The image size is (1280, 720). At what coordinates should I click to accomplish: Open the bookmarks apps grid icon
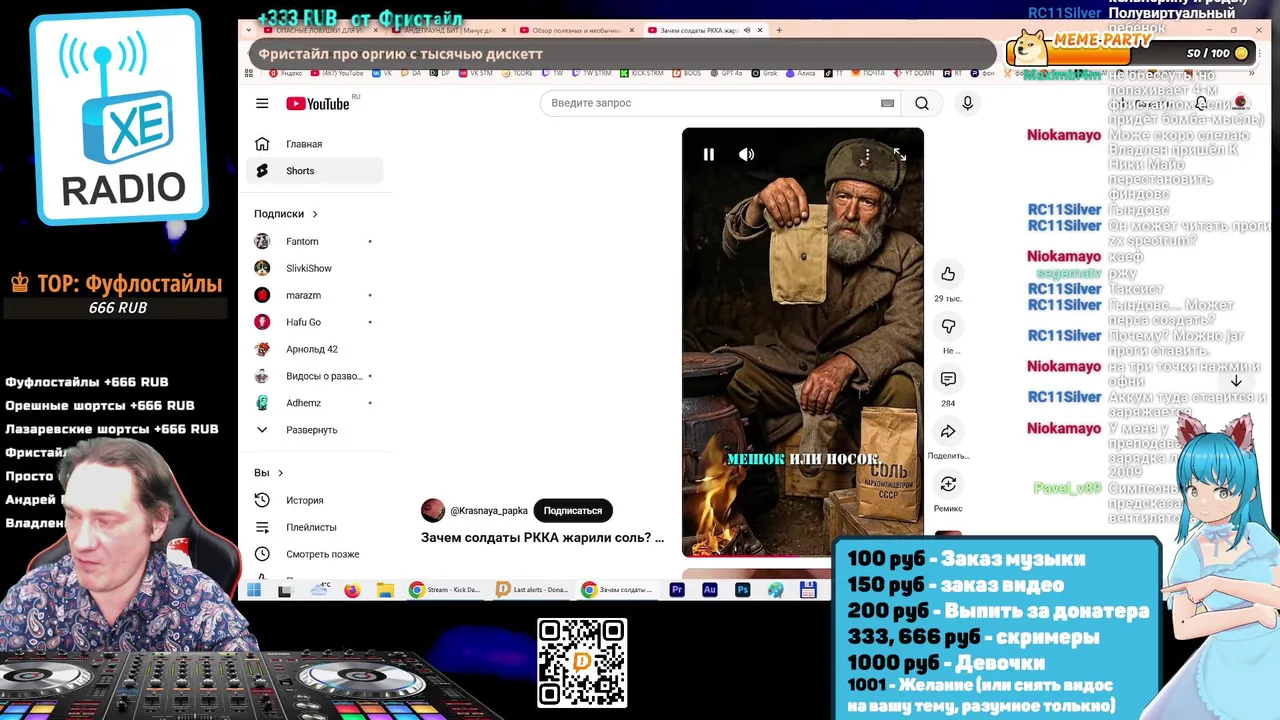pos(248,73)
